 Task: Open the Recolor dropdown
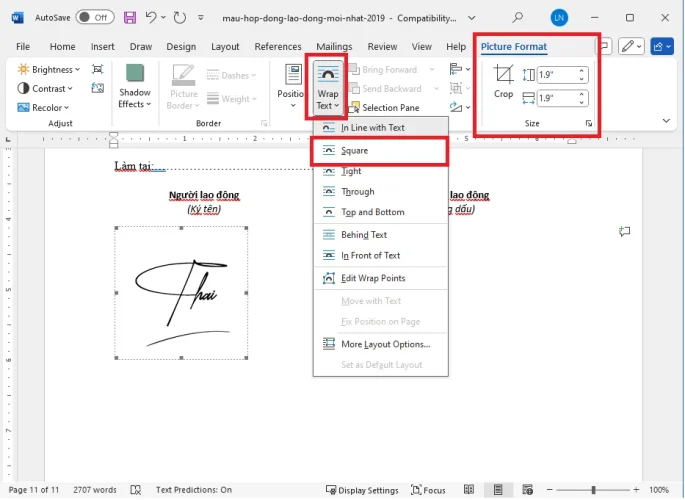(46, 107)
